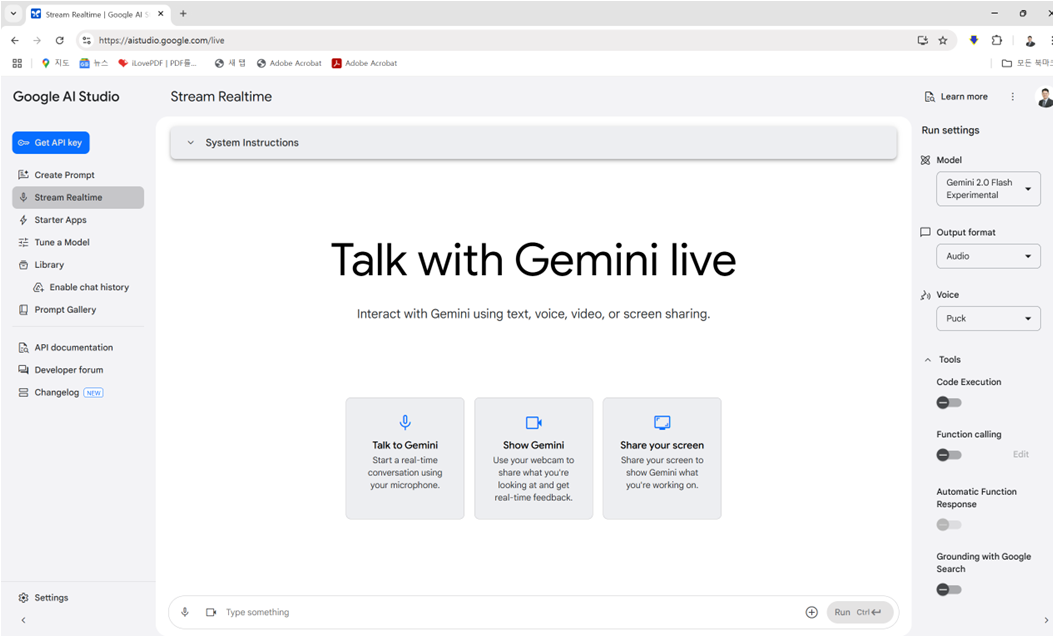
Task: Open the three-dot more options menu
Action: point(1012,97)
